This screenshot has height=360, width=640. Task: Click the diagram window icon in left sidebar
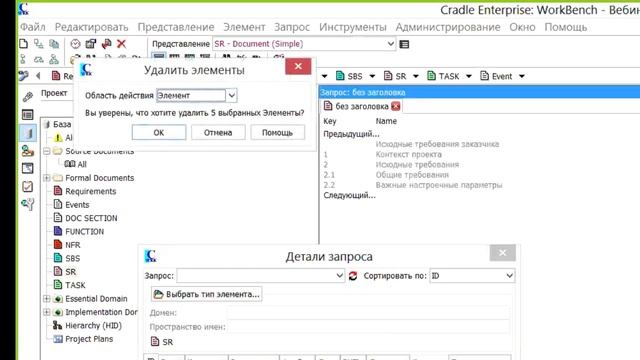(x=28, y=168)
